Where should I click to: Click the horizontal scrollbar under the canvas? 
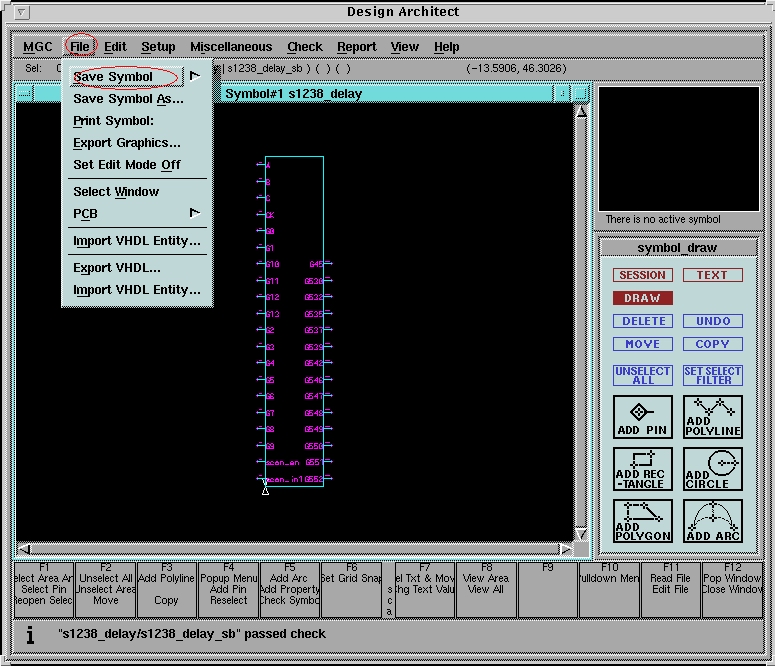point(290,548)
